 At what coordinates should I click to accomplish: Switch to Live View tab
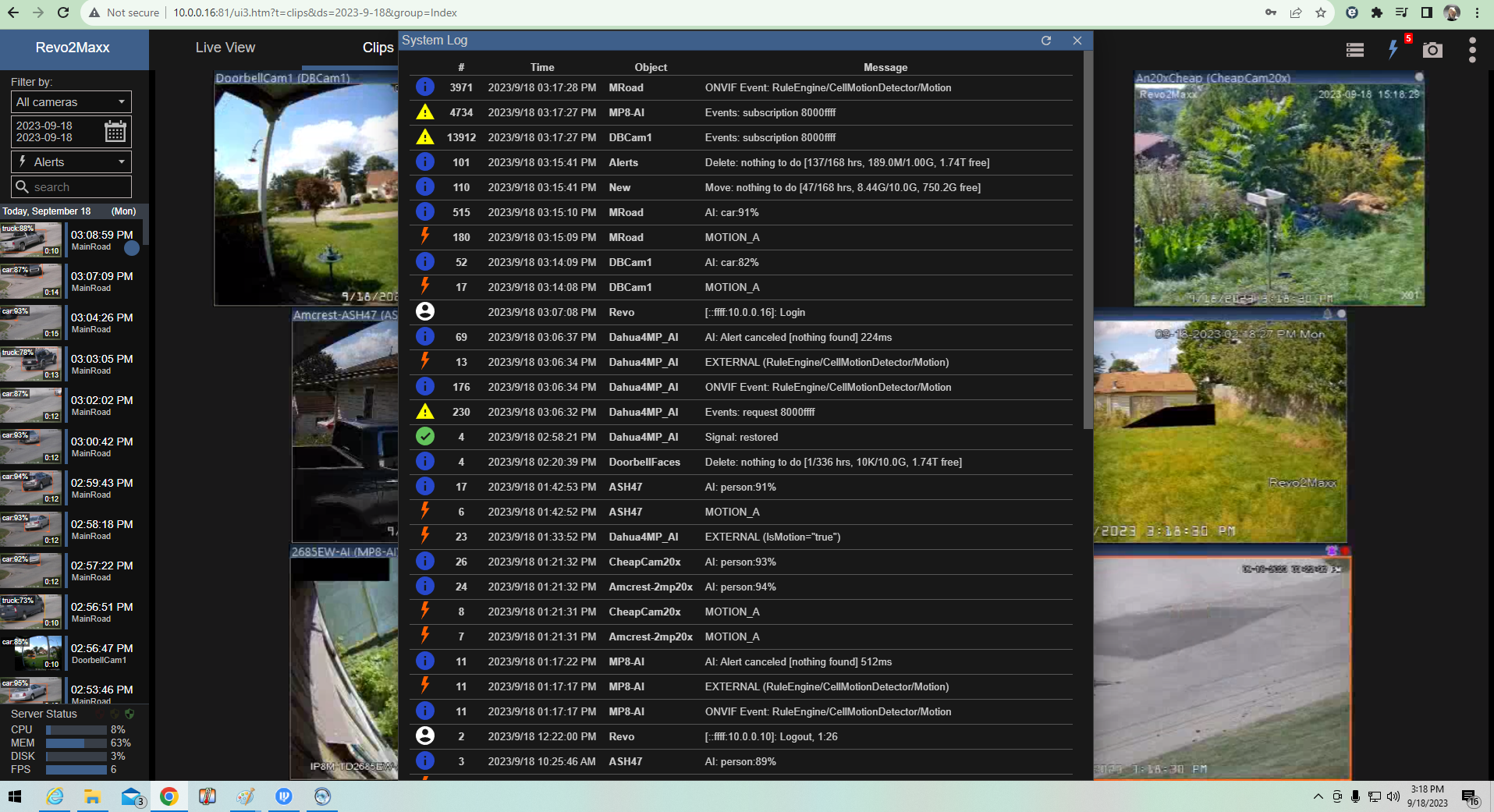(225, 48)
